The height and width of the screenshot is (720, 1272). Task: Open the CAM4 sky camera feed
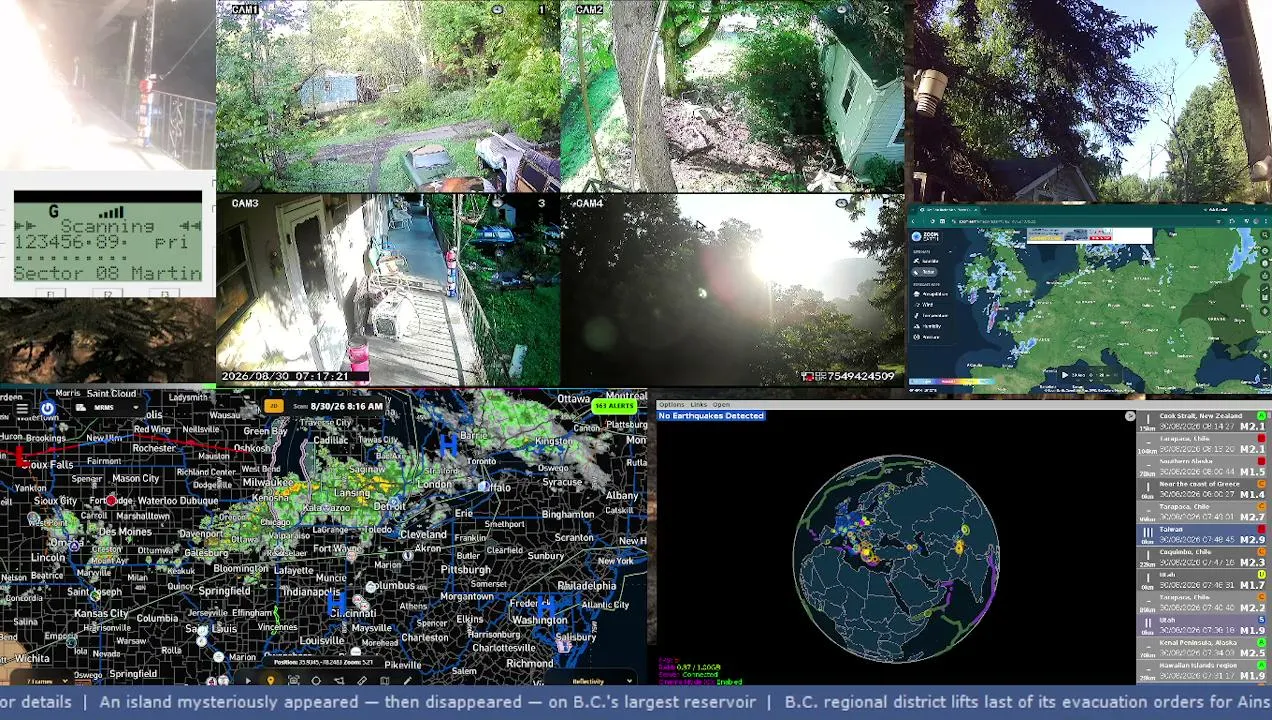click(x=733, y=289)
